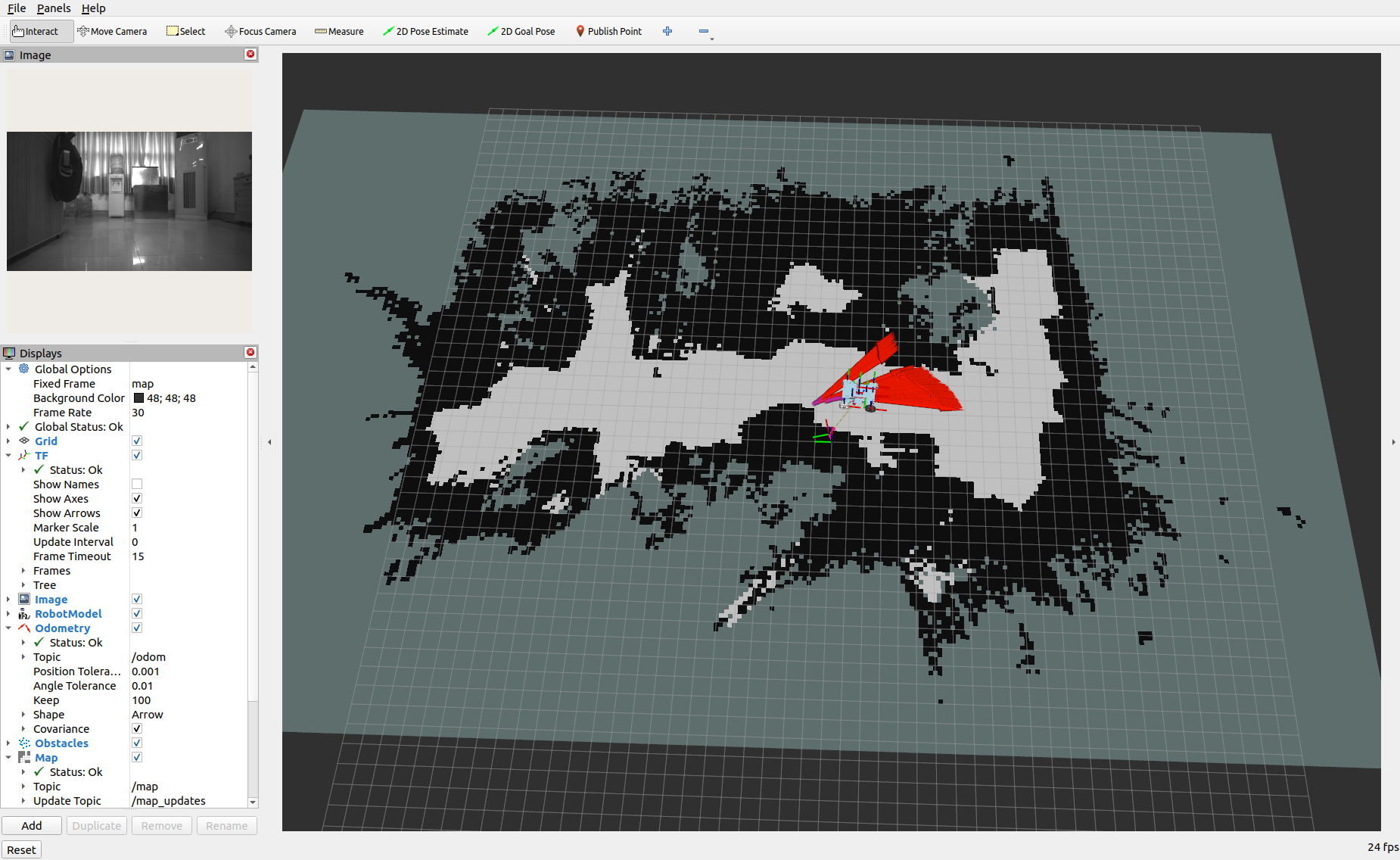This screenshot has width=1400, height=860.
Task: Click the camera Image preview thumbnail
Action: click(x=129, y=201)
